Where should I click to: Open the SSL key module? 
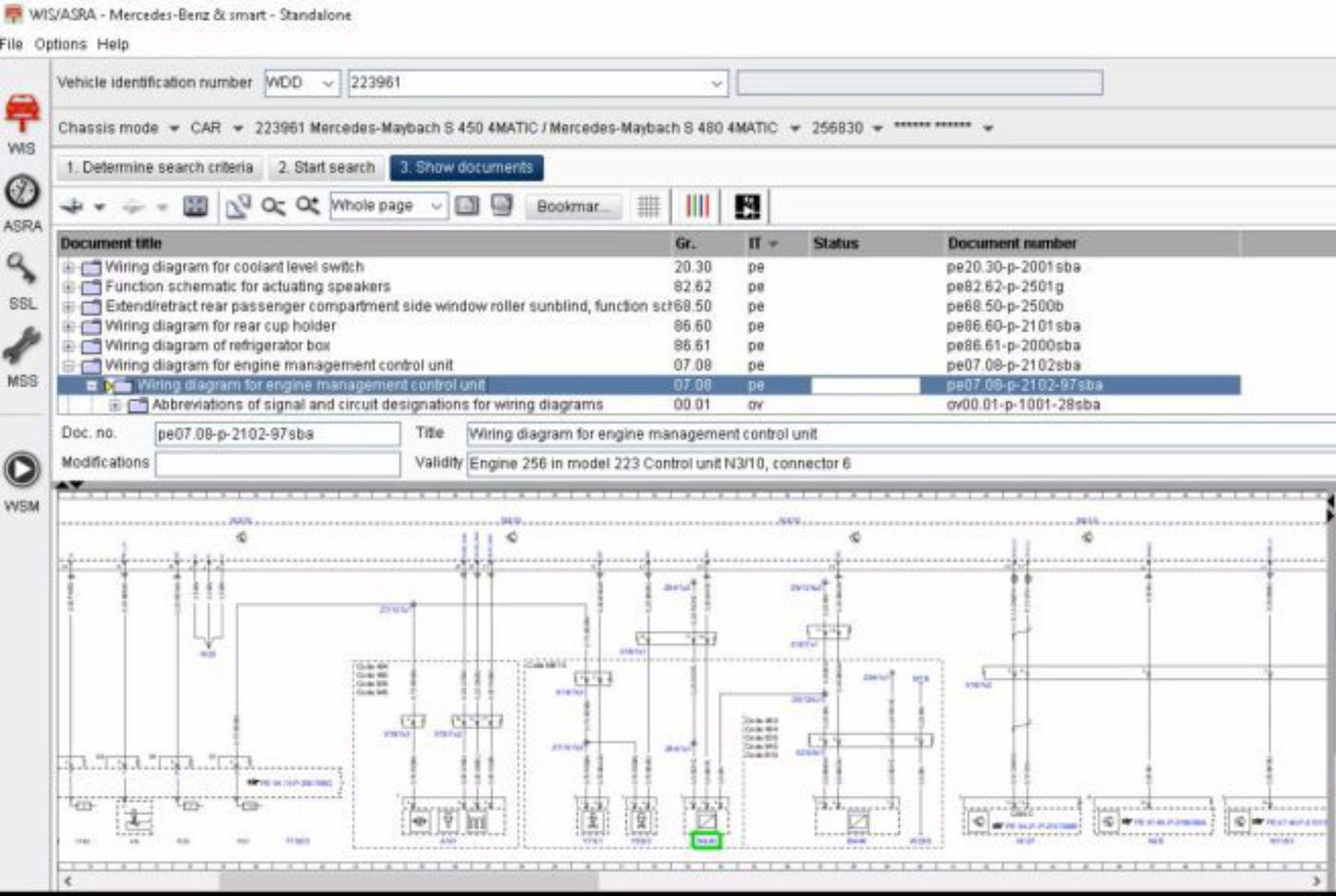click(x=22, y=270)
